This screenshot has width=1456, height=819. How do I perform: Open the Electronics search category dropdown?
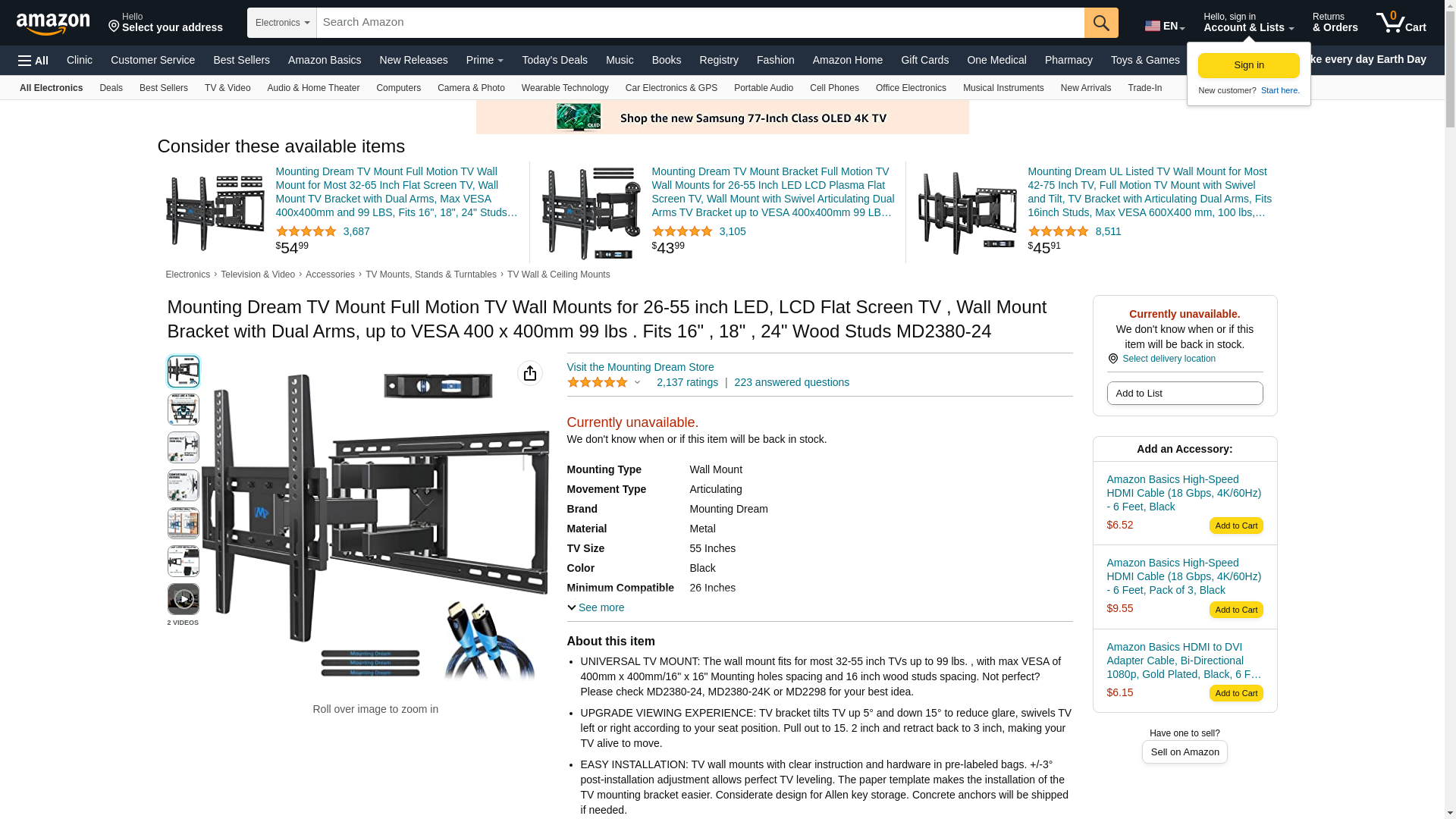282,23
